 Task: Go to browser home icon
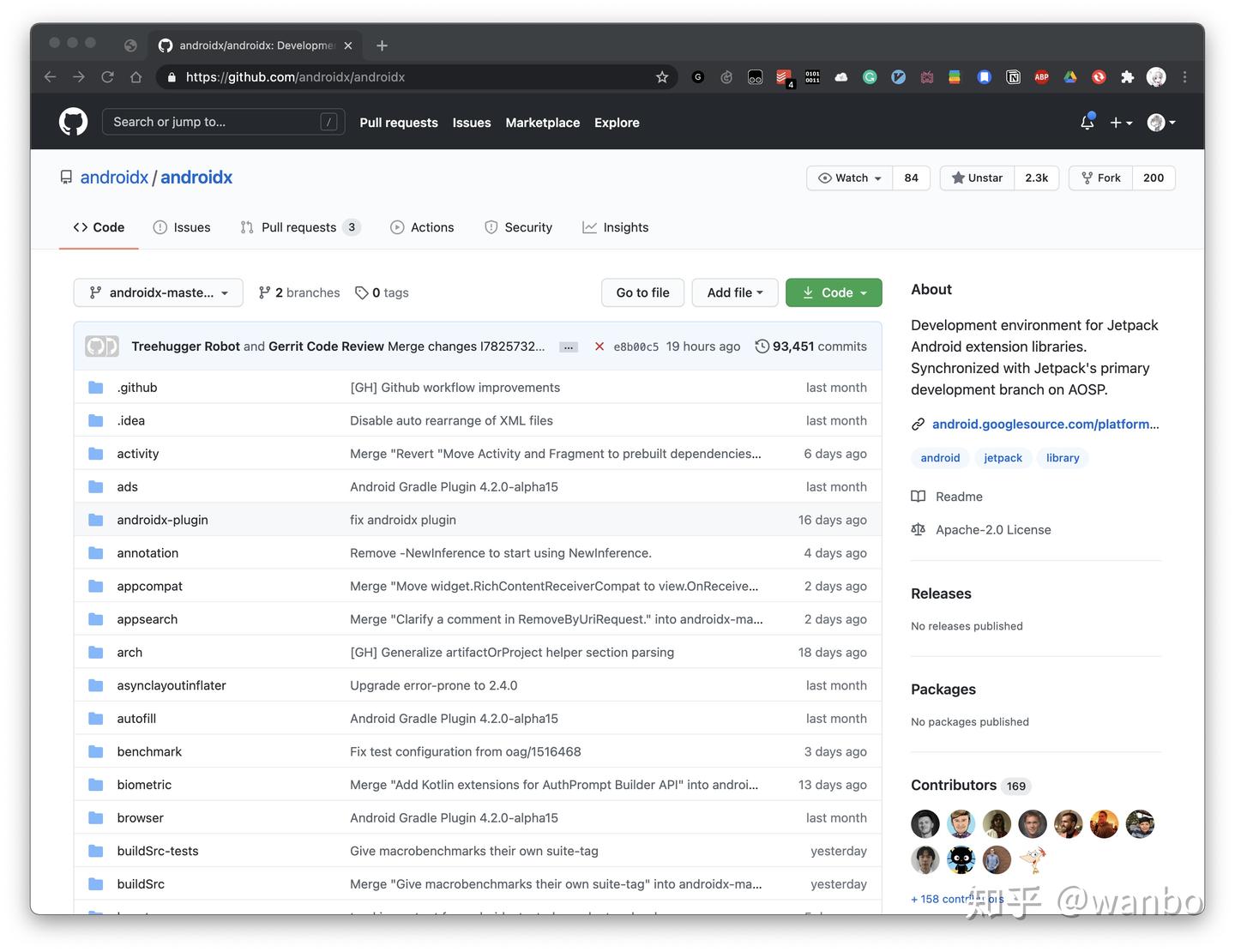click(136, 77)
